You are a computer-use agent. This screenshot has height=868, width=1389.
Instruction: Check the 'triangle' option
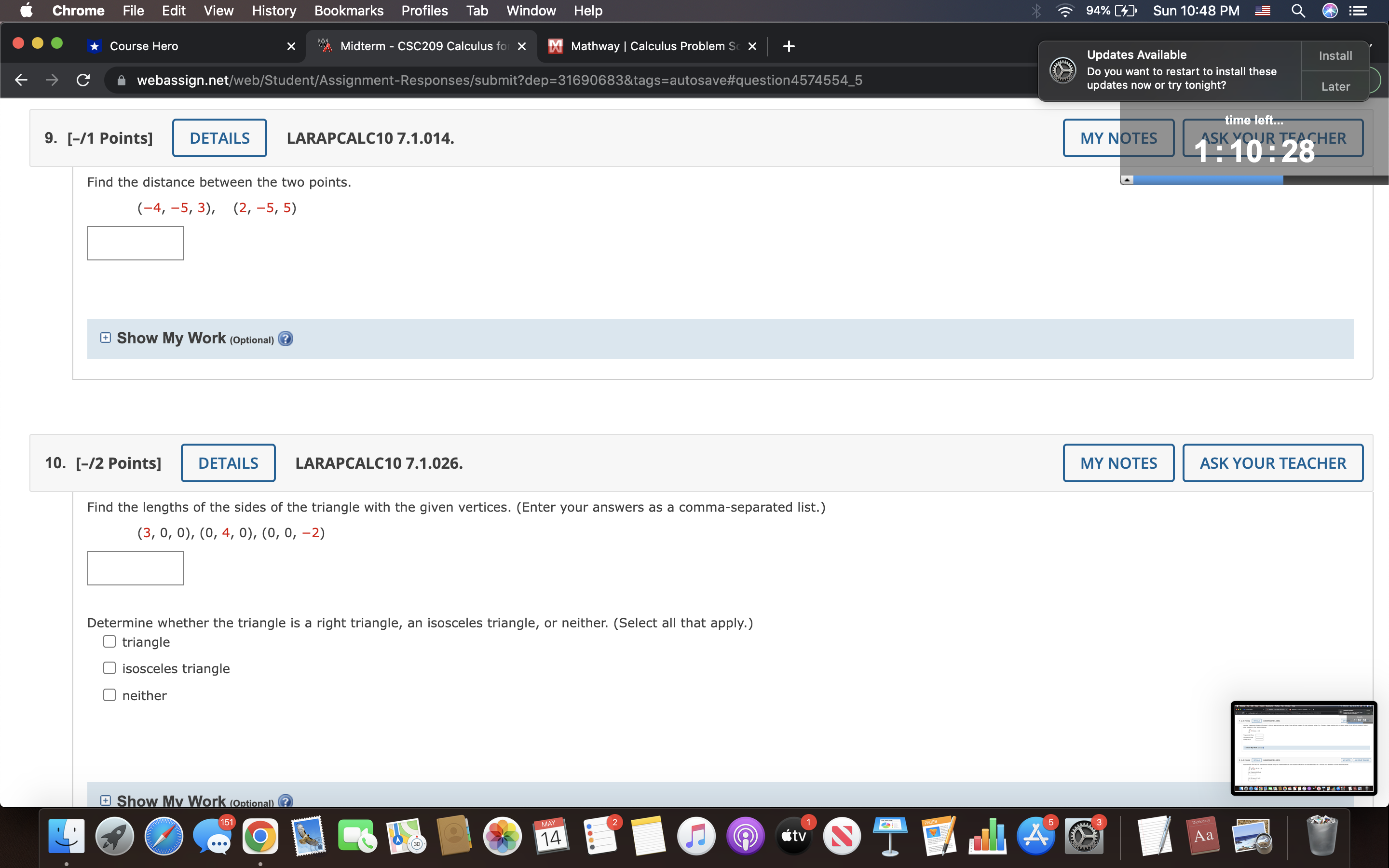pos(109,641)
